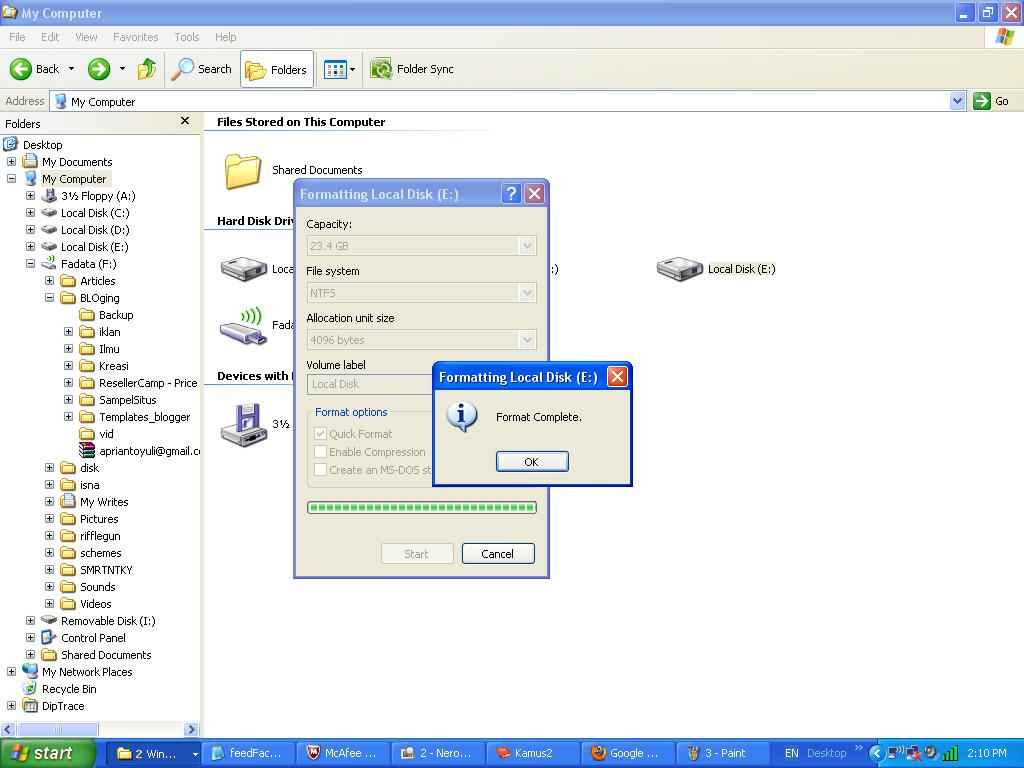Click the information icon in Format Complete box
The width and height of the screenshot is (1024, 768).
pyautogui.click(x=462, y=417)
